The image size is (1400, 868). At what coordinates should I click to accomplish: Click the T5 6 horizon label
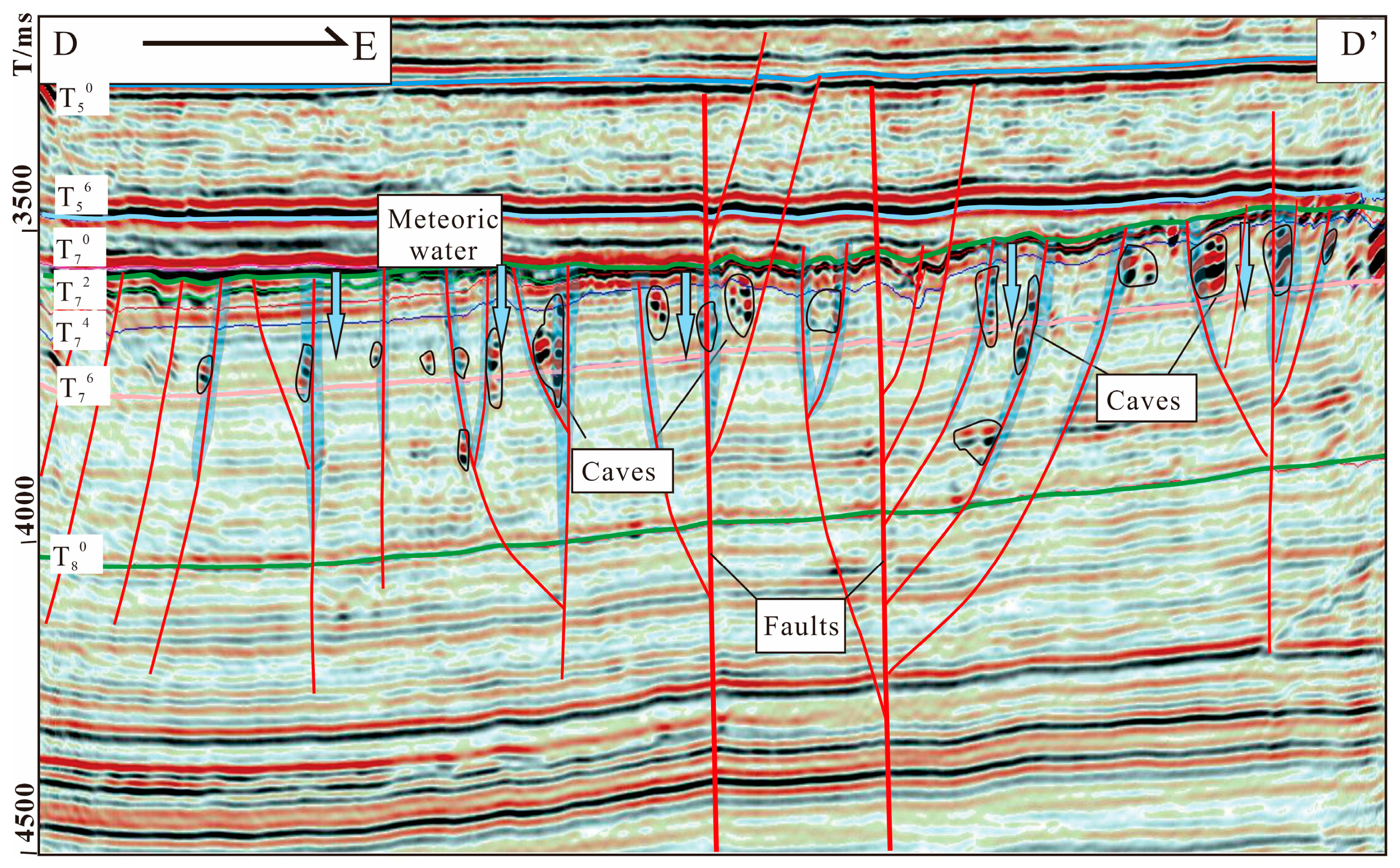(81, 195)
